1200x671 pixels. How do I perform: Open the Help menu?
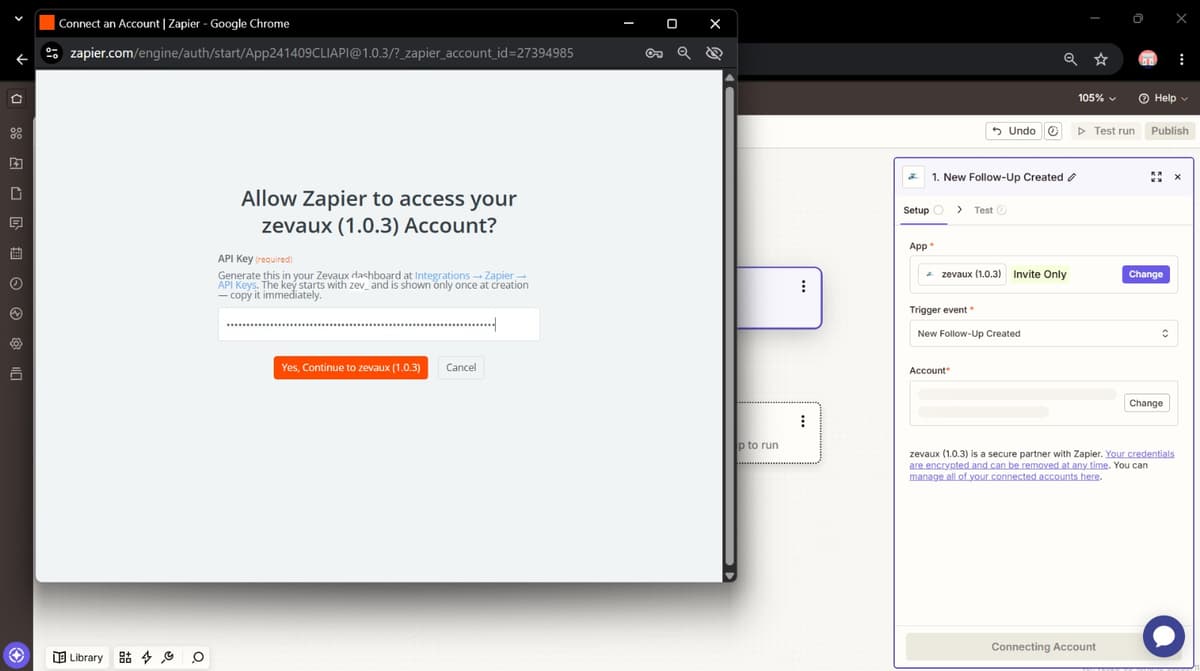click(1163, 98)
